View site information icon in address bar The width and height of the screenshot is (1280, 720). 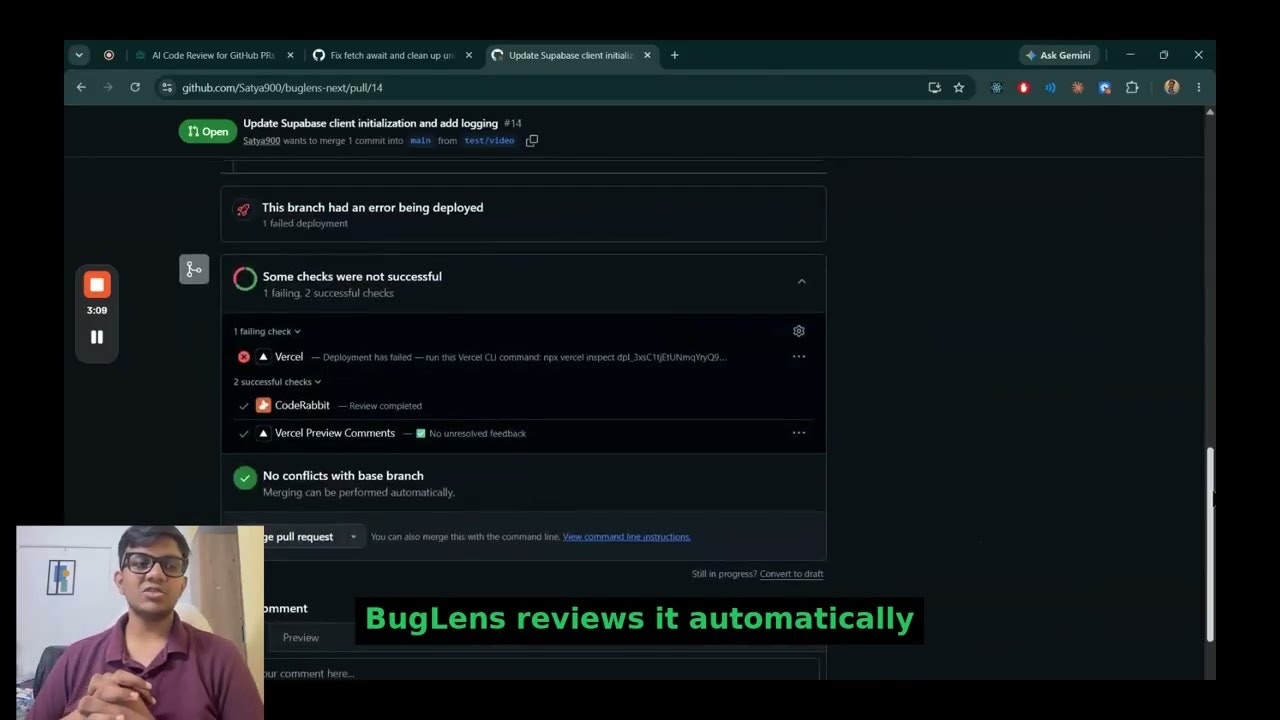click(167, 87)
